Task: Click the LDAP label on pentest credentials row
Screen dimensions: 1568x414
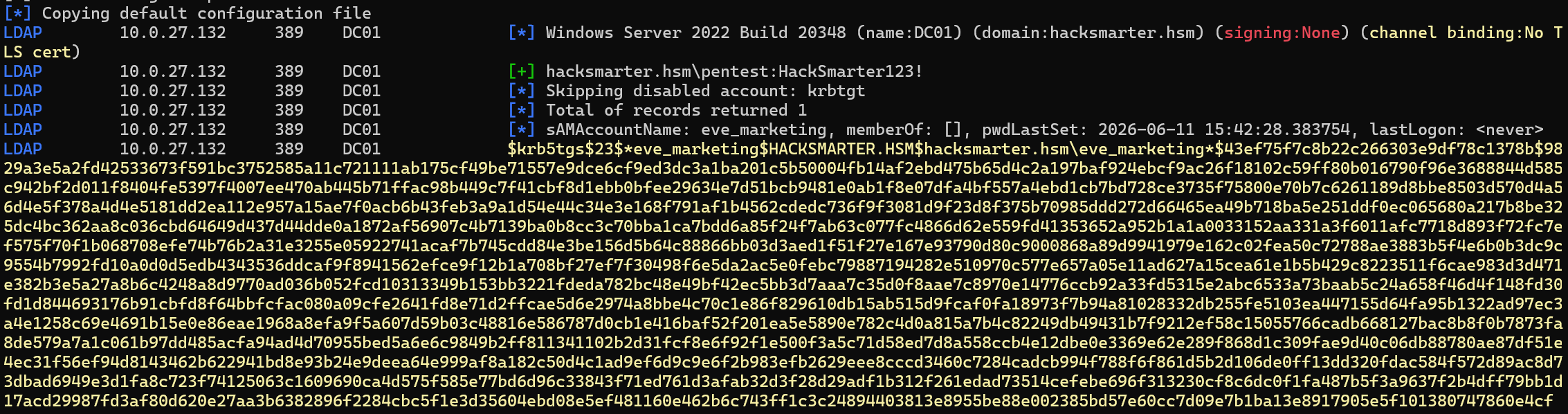Action: point(23,71)
